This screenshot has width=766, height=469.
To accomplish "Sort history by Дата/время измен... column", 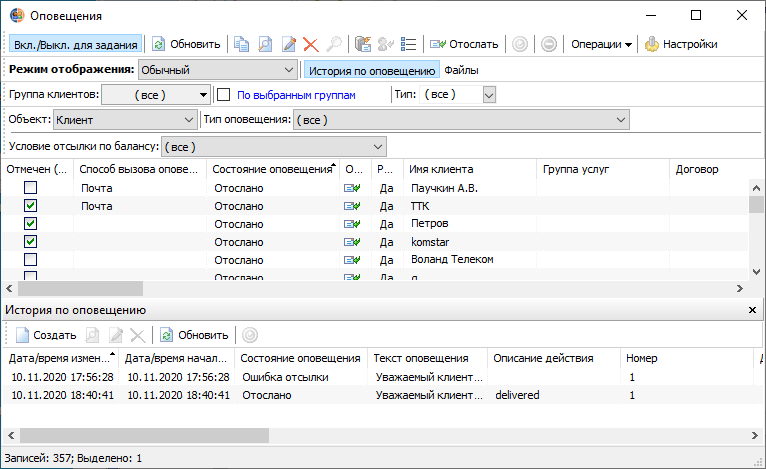I will coord(62,358).
